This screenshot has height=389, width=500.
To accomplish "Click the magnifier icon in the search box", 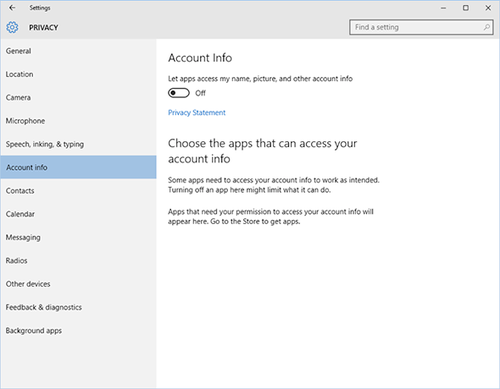I will coord(487,27).
